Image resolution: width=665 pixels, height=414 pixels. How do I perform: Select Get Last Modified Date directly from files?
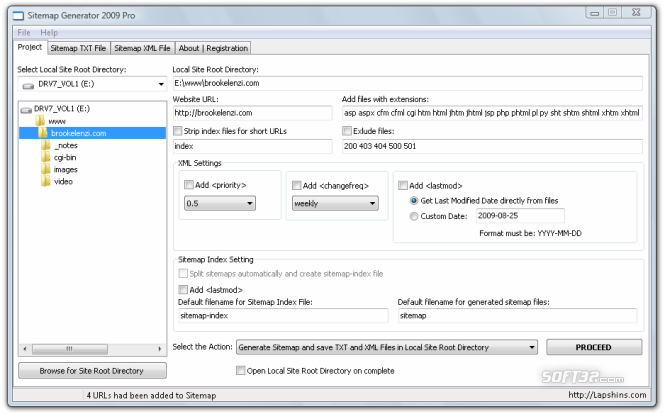(414, 201)
